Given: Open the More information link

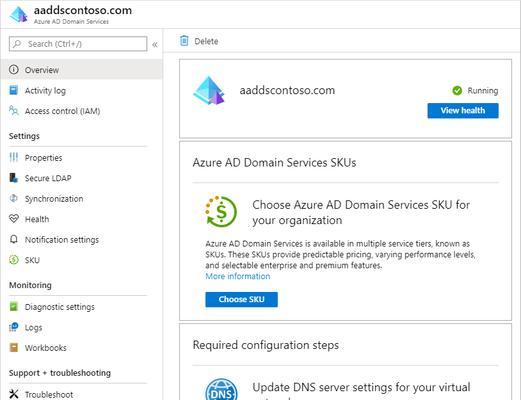Looking at the screenshot, I should [238, 276].
